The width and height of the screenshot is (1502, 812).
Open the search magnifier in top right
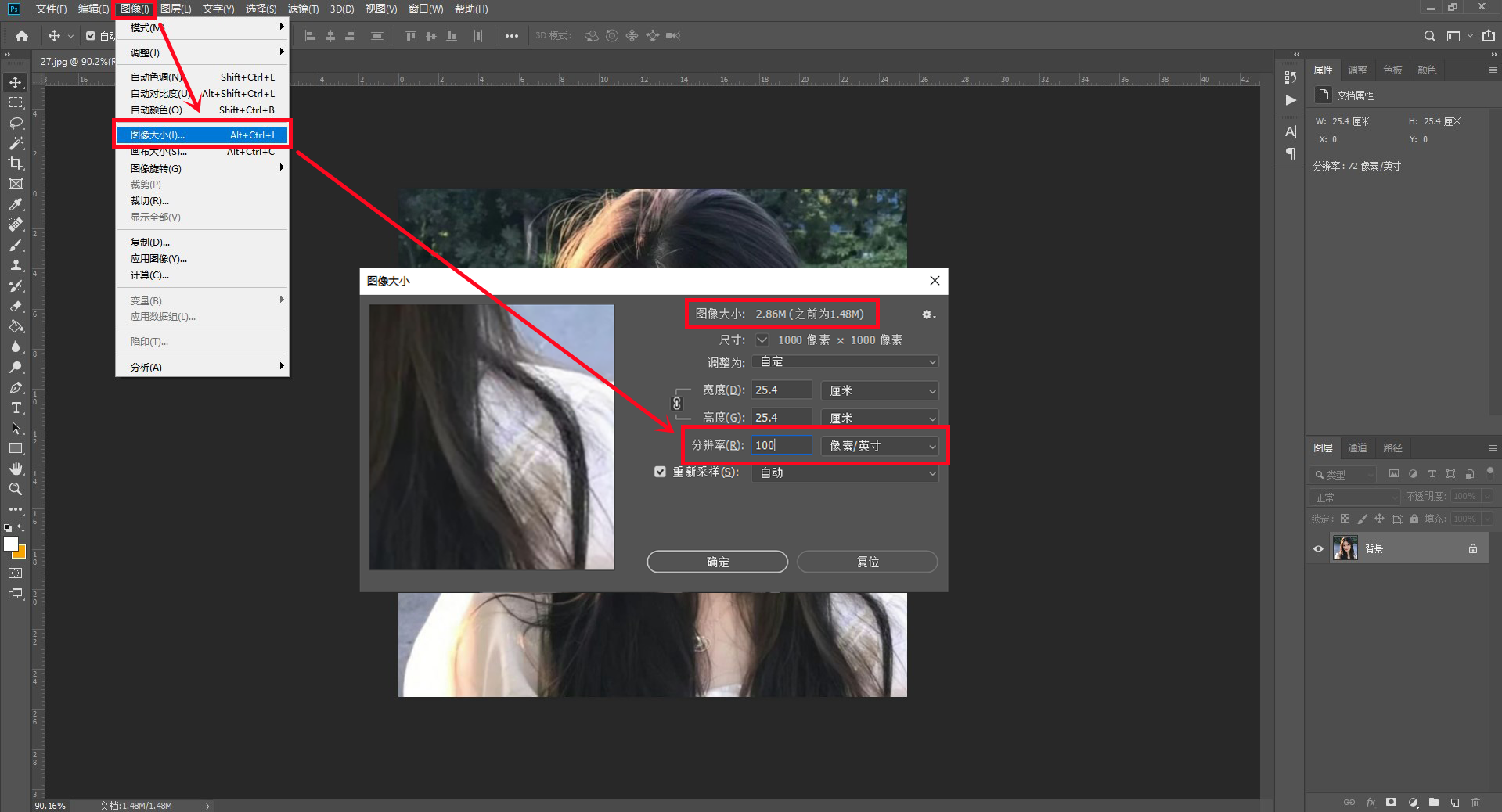[1429, 36]
